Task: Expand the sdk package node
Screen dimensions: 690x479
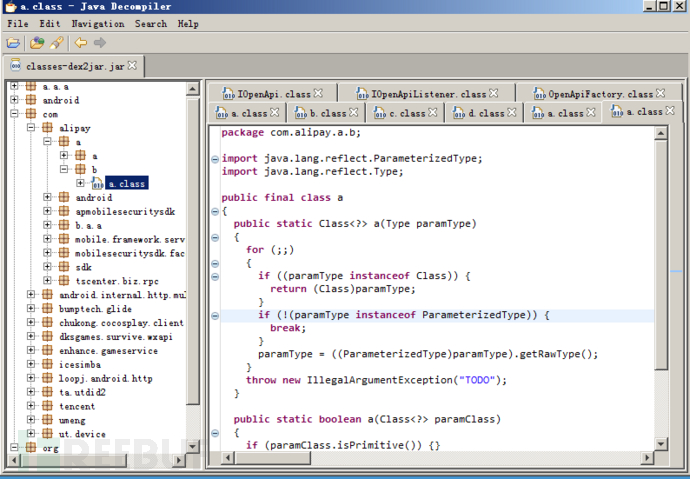Action: [x=48, y=267]
